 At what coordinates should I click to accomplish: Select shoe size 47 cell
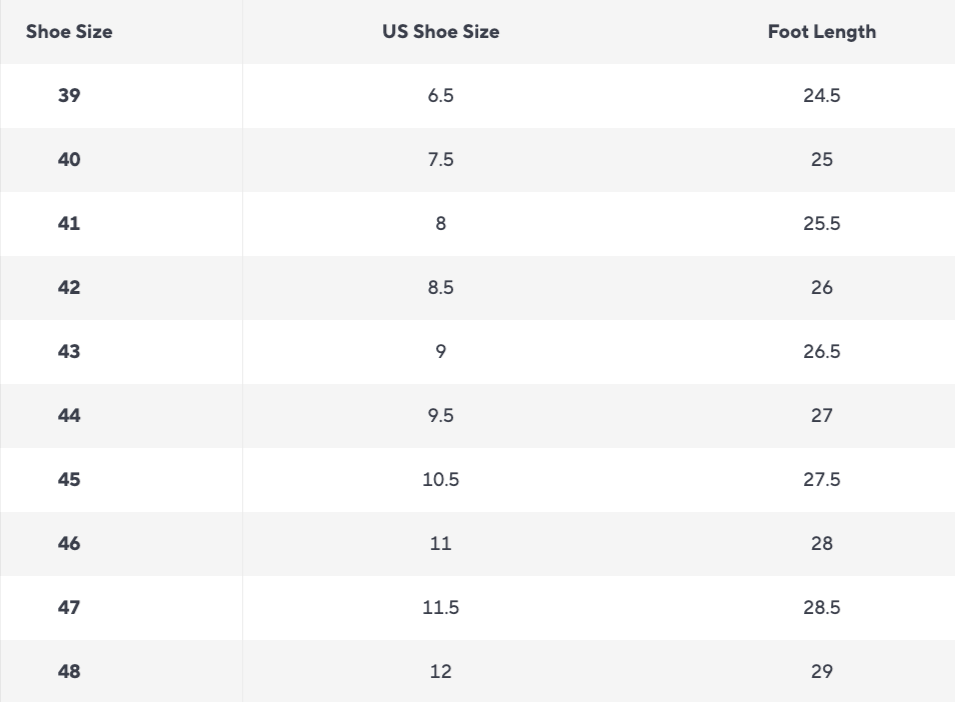69,608
